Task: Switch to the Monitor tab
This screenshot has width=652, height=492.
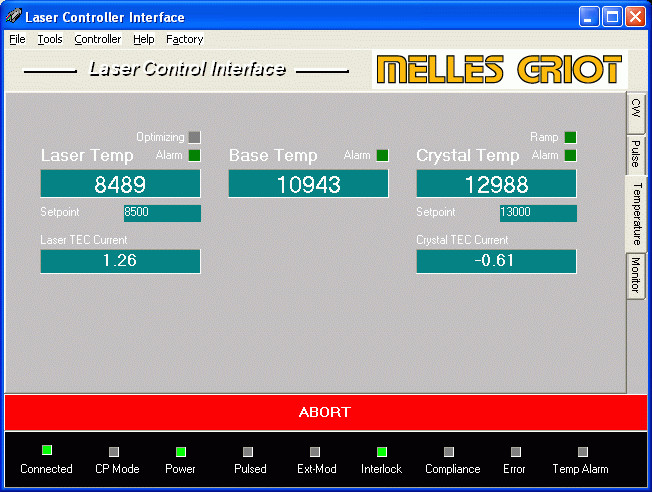Action: (635, 275)
